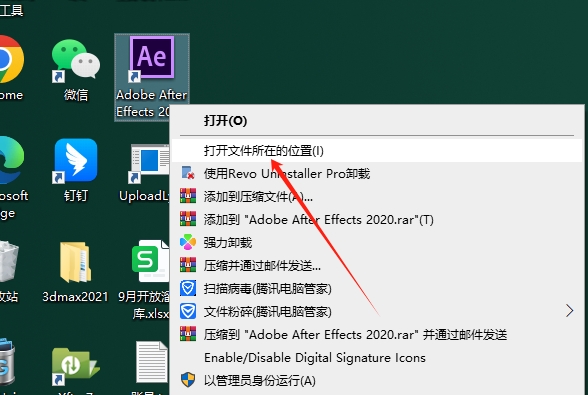588x395 pixels.
Task: Click the admin shield icon beside 以管理员身份运行
Action: (188, 380)
